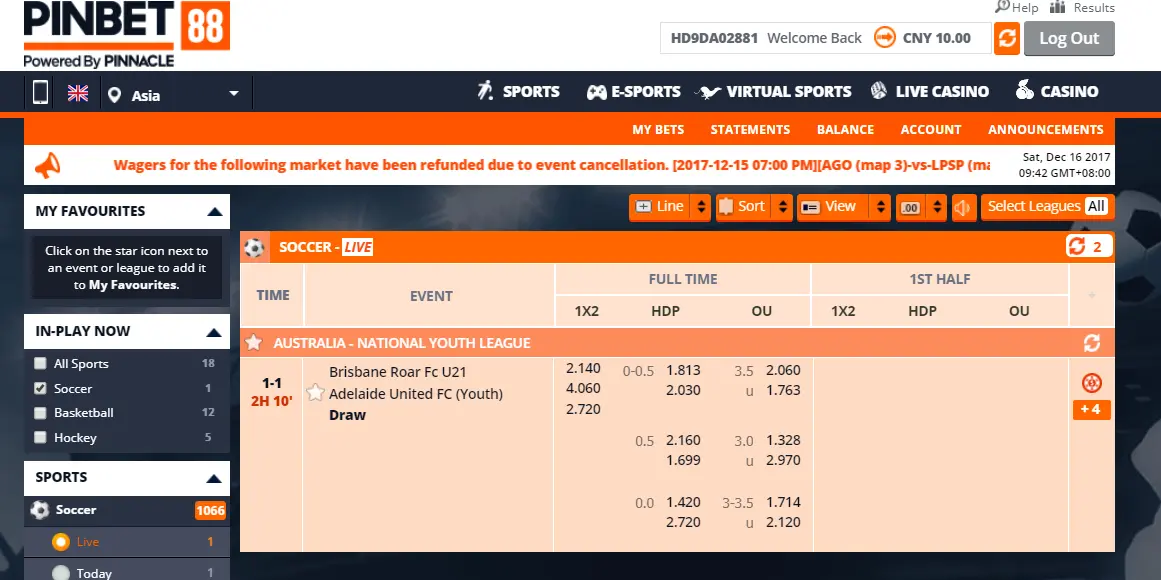Mute sound using the speaker icon
This screenshot has height=580, width=1161.
[963, 207]
